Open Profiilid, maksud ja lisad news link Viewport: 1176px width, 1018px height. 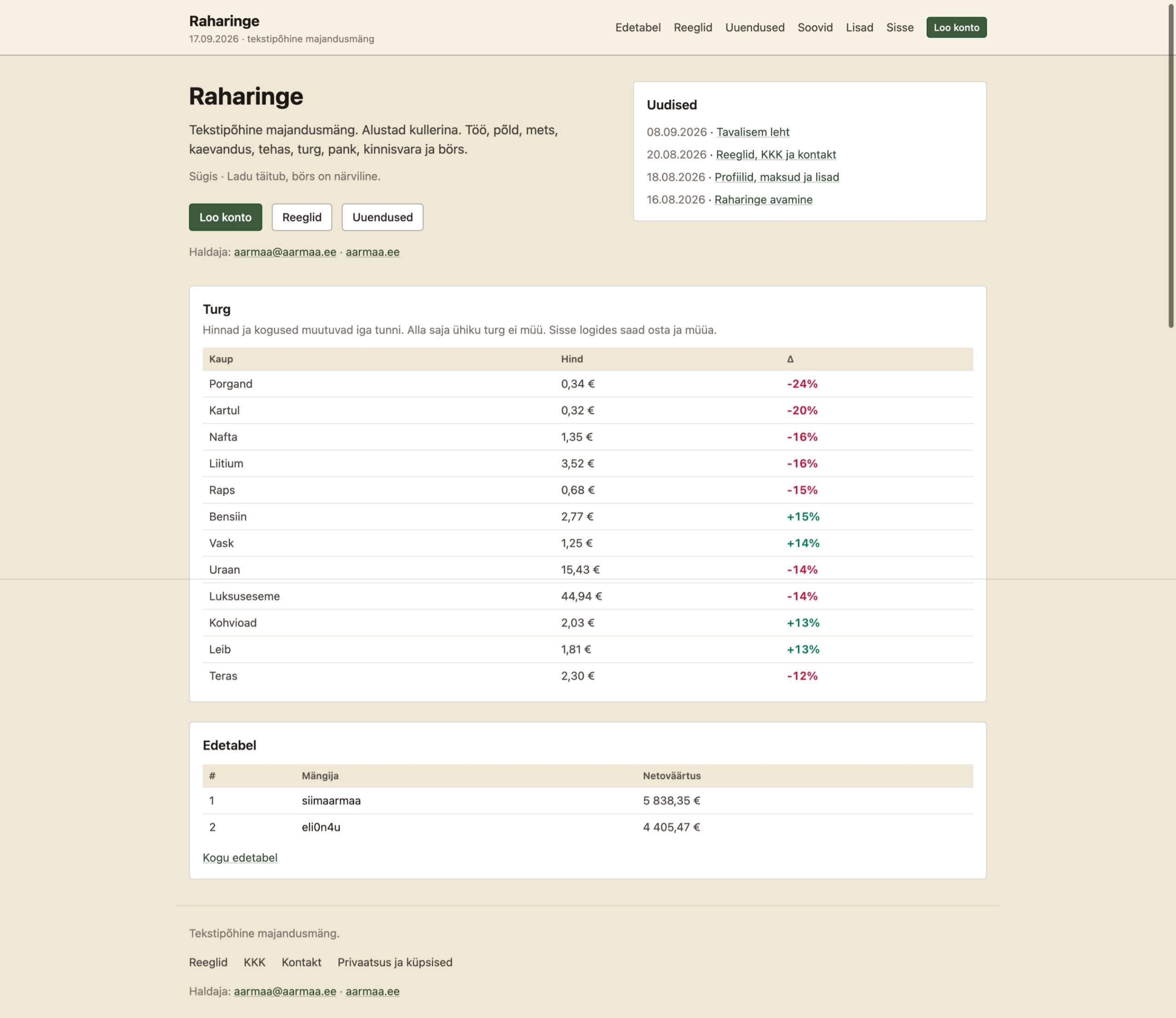(777, 177)
